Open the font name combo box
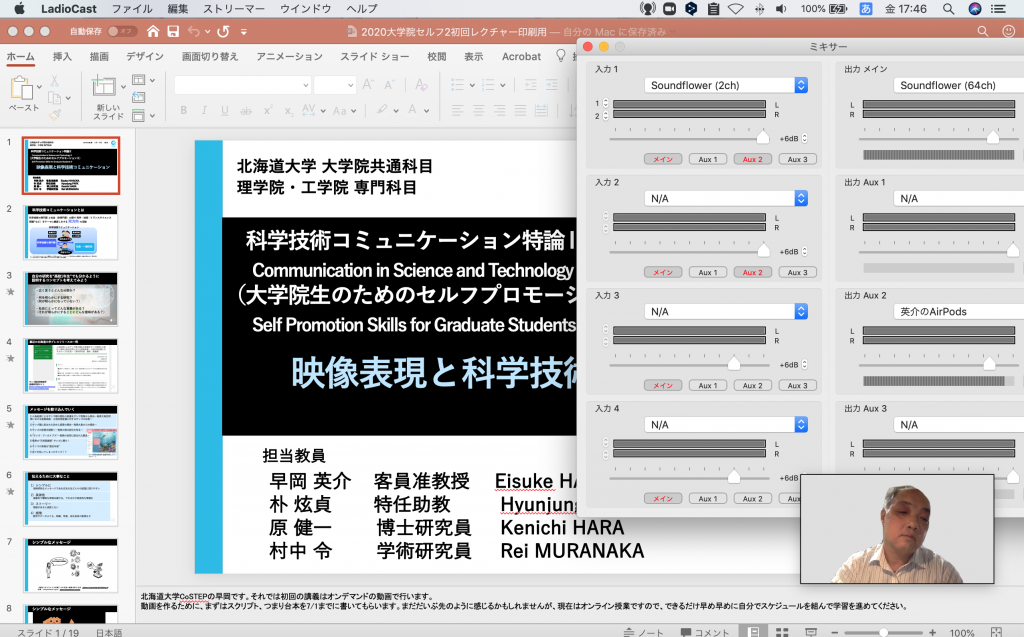 click(x=242, y=85)
